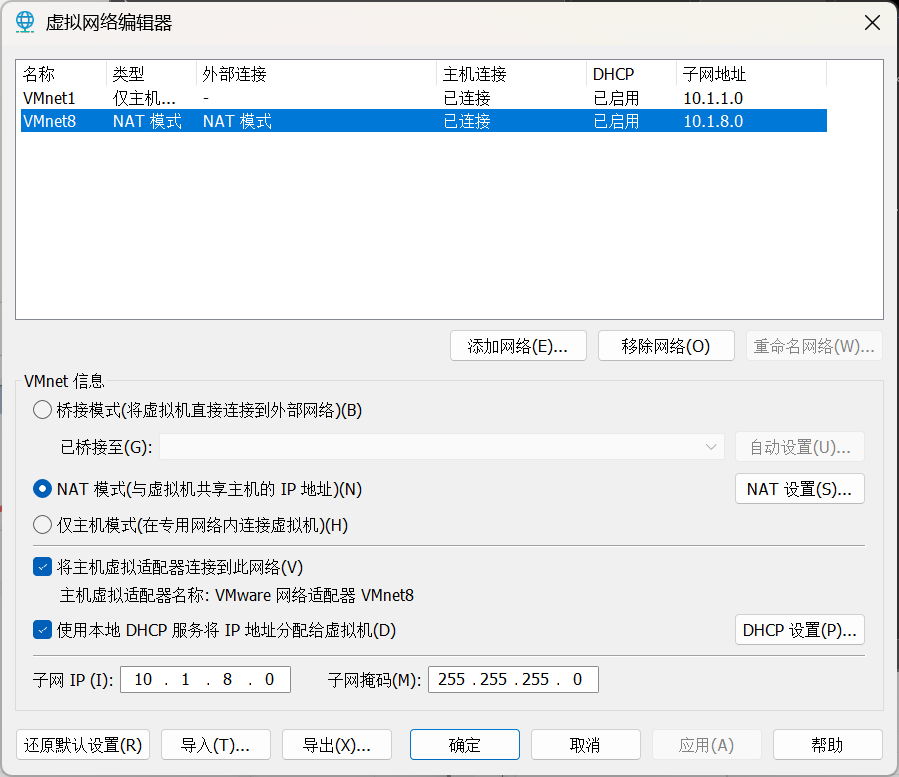Click the 还原默认设置(R) button
Viewport: 899px width, 777px height.
pyautogui.click(x=83, y=745)
